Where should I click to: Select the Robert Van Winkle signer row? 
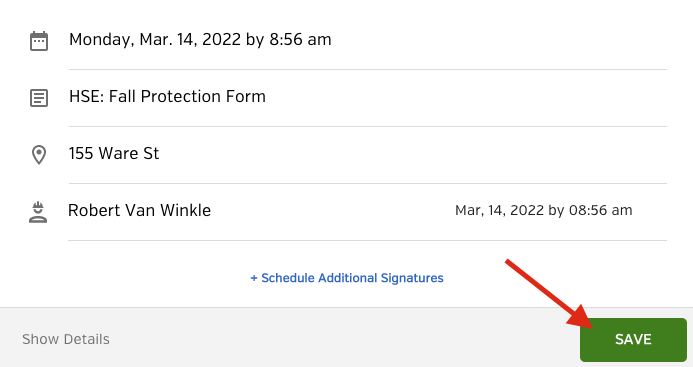[x=368, y=211]
